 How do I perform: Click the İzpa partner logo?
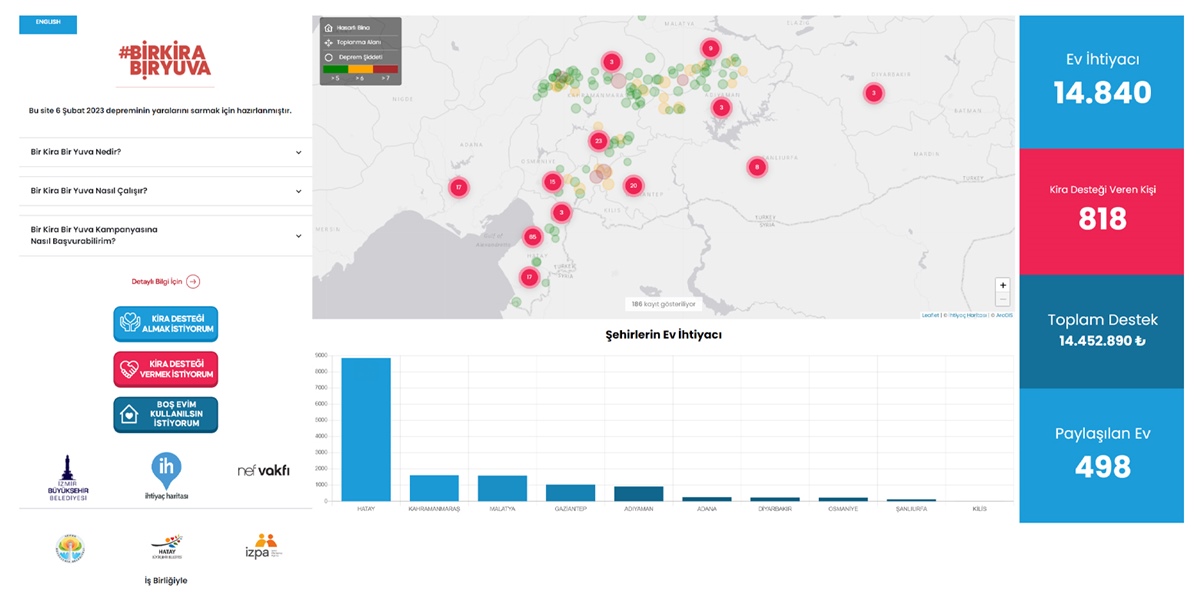264,549
